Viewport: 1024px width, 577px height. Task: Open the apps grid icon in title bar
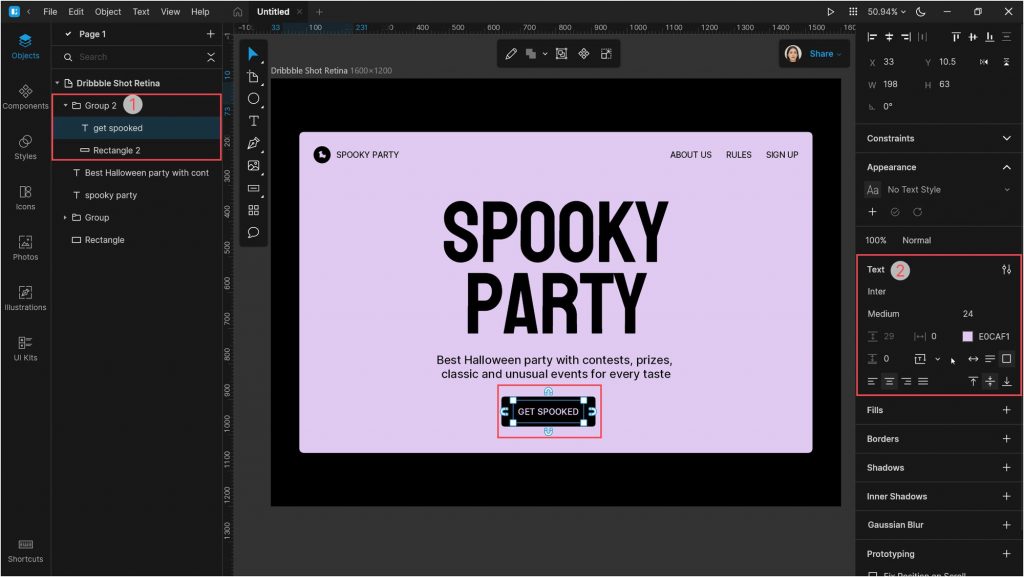click(x=853, y=12)
